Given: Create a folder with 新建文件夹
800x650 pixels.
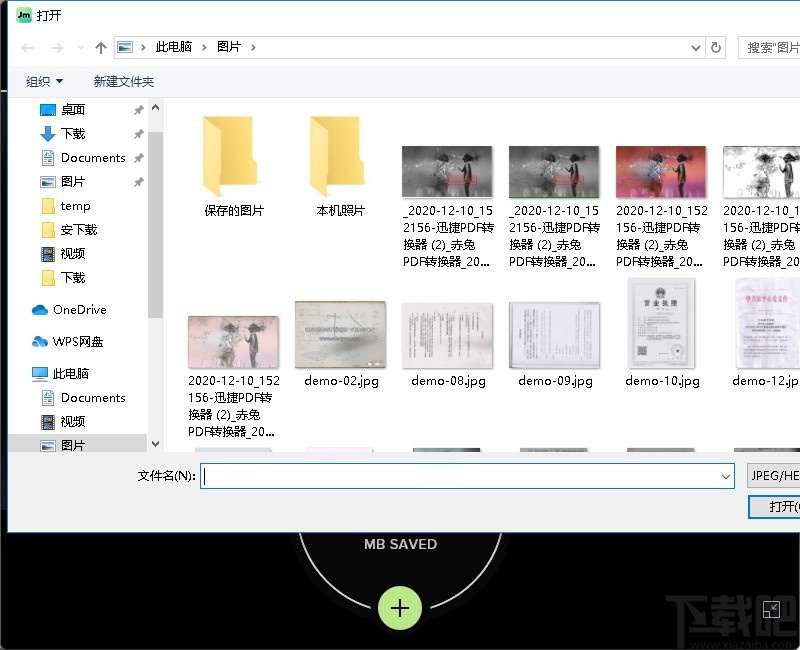Looking at the screenshot, I should coord(123,81).
